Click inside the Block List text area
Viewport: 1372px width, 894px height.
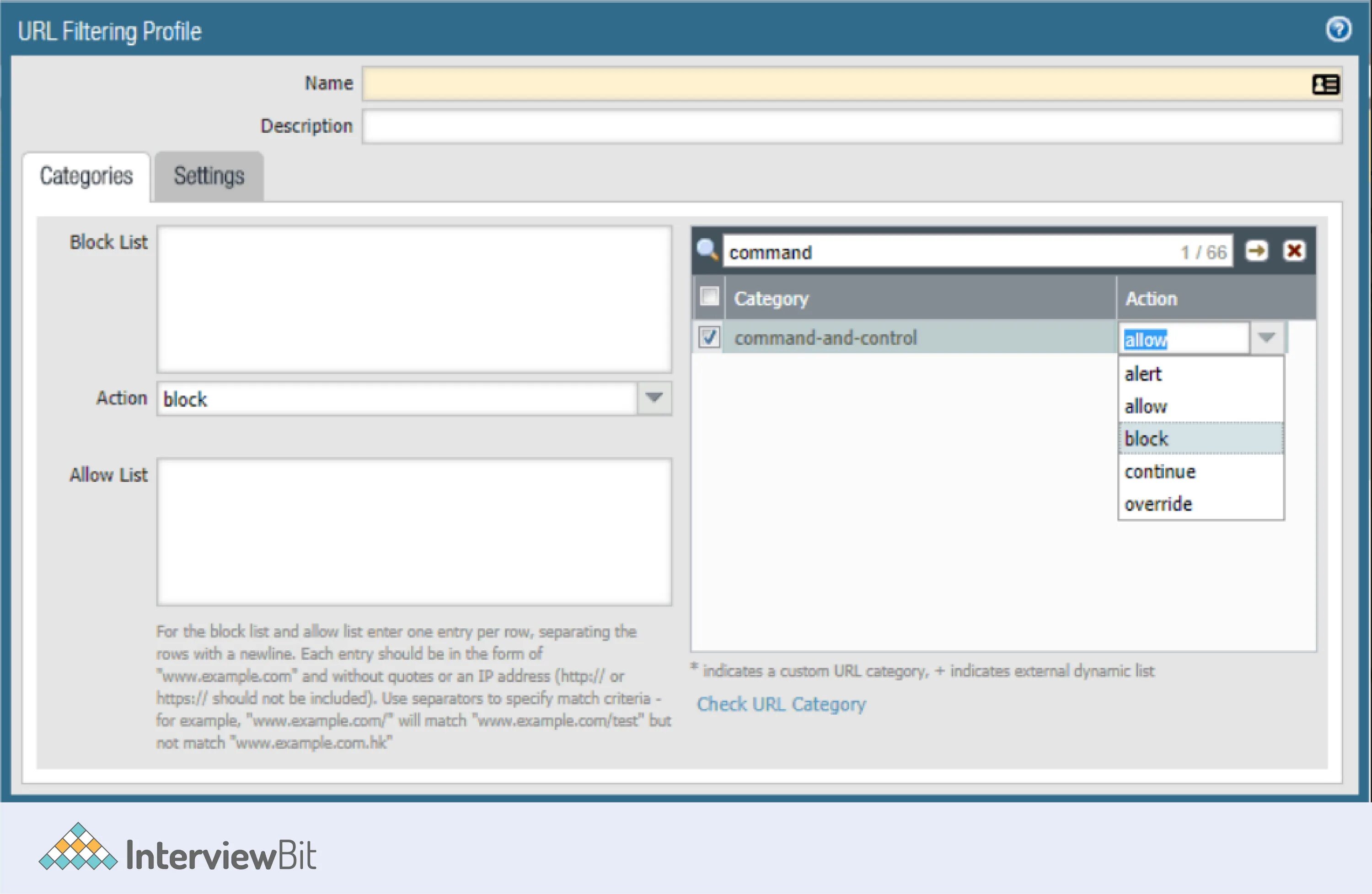(414, 299)
